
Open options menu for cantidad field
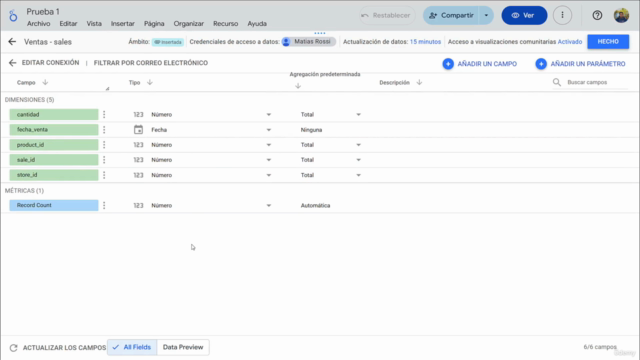coord(104,115)
